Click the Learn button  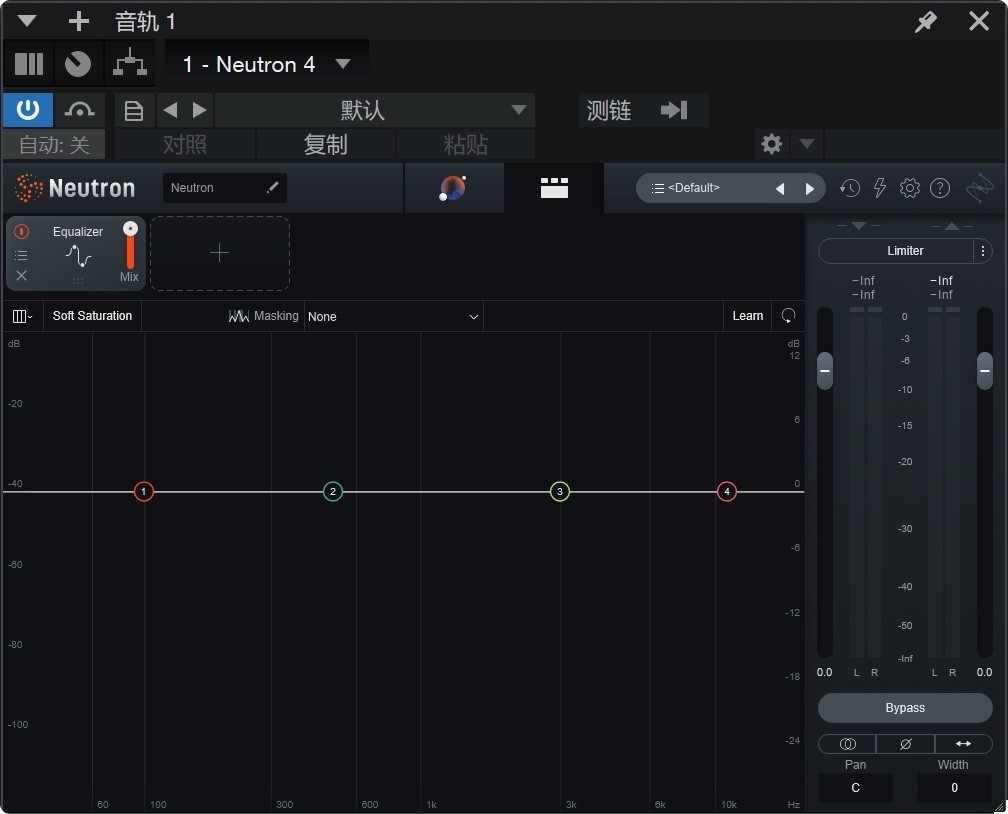(747, 315)
